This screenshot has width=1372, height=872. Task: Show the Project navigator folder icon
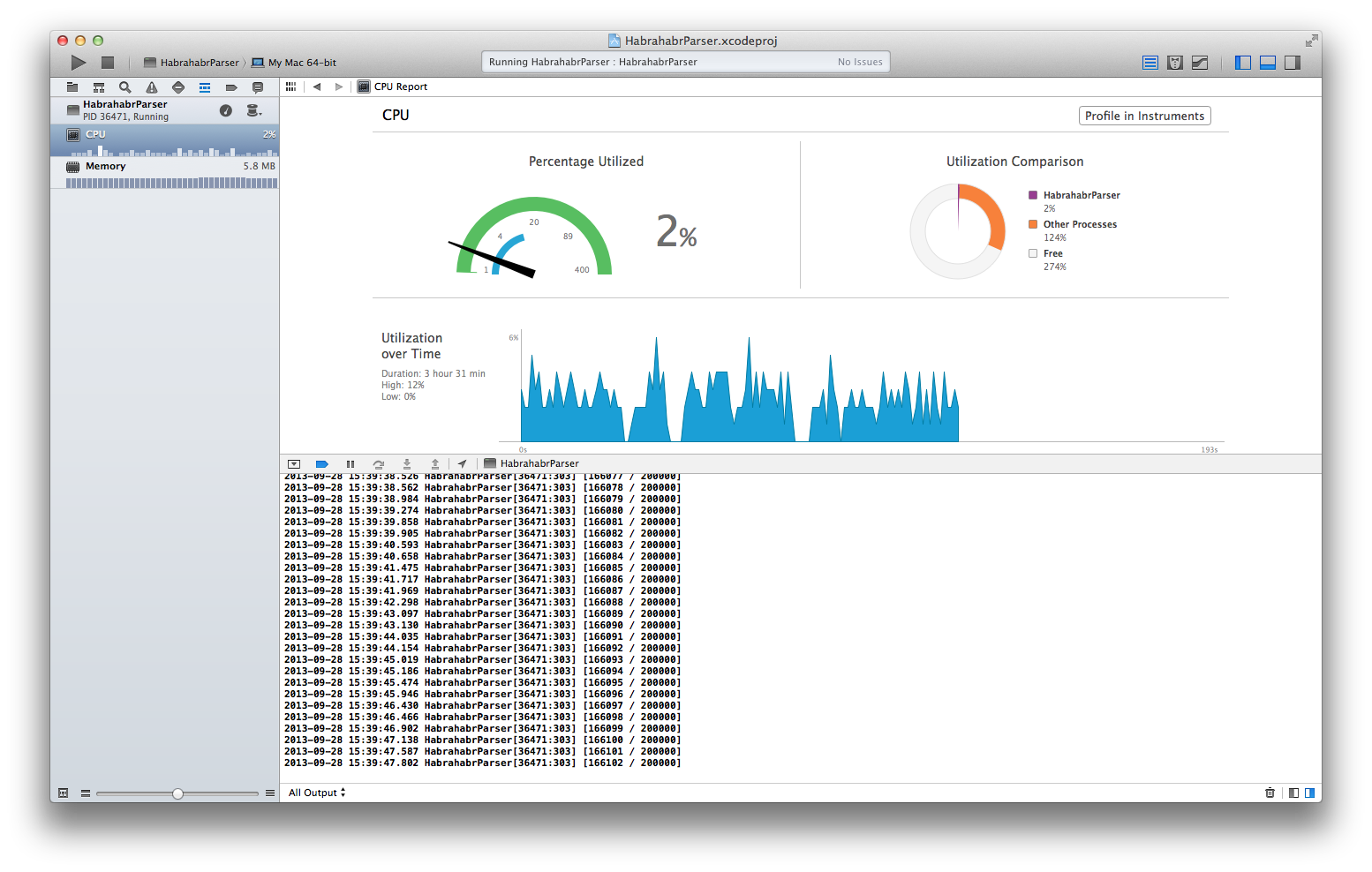coord(72,87)
